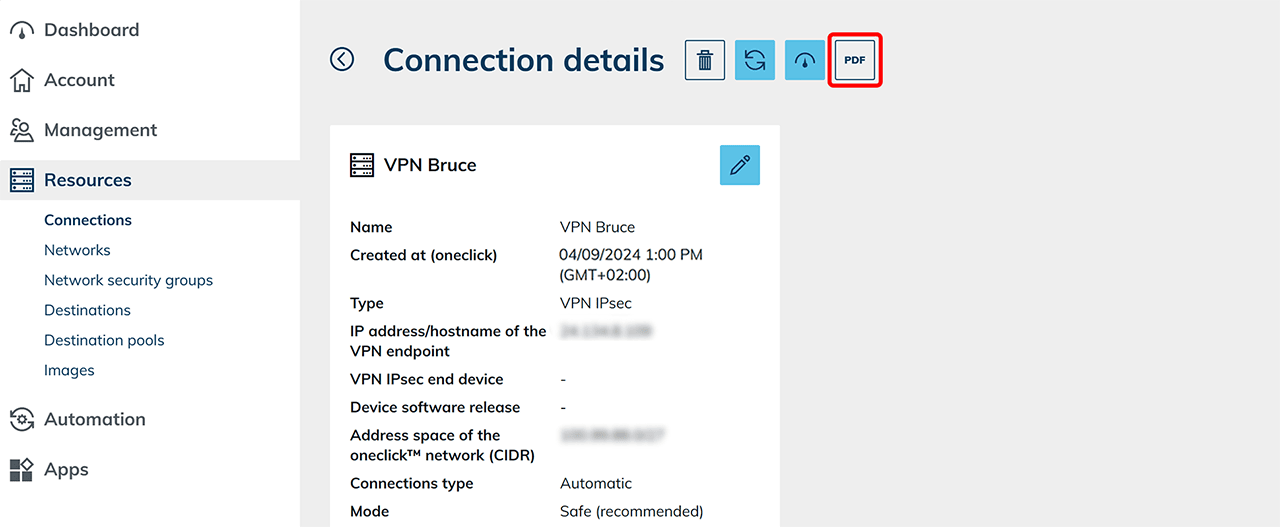Screen dimensions: 1280x527
Task: Expand the Apps sidebar section
Action: (x=66, y=469)
